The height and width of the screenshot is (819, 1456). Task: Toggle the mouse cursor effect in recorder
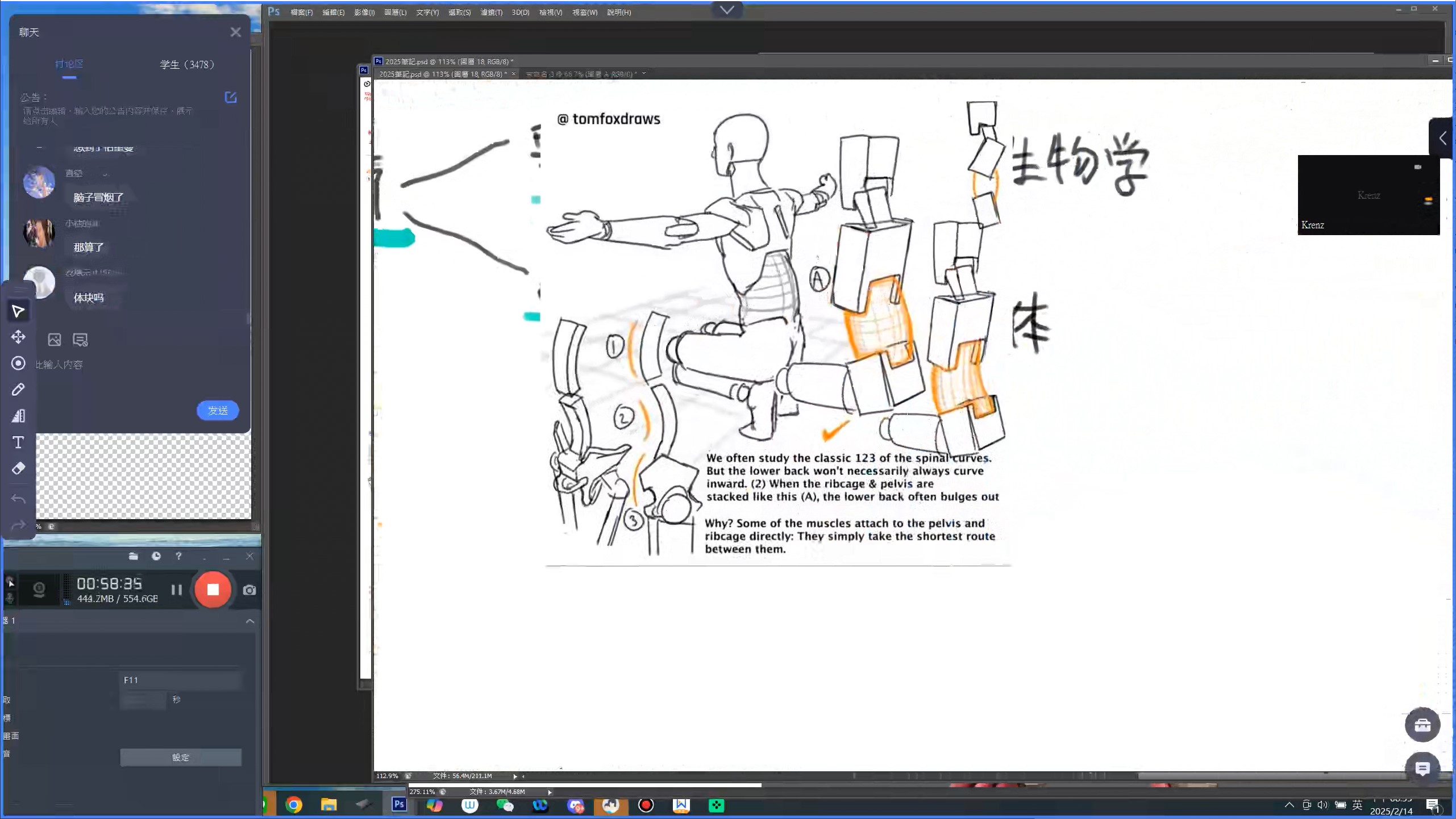point(10,582)
